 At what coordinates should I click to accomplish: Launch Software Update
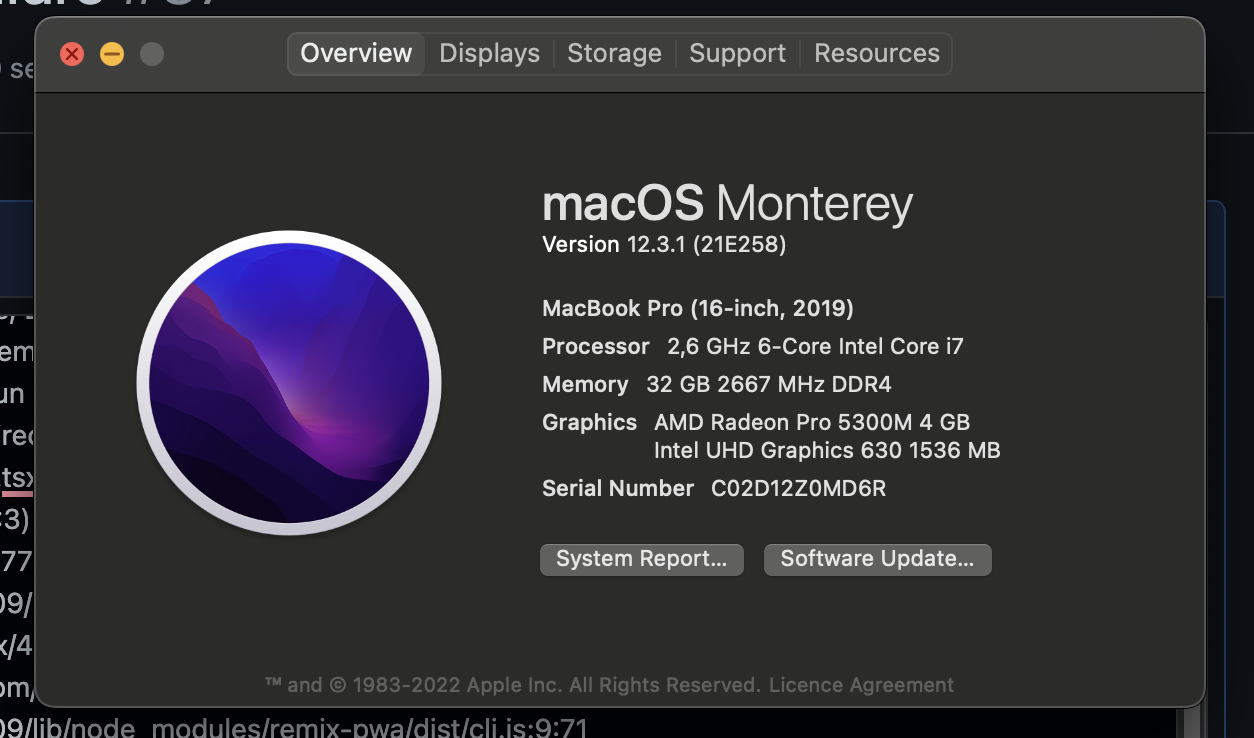coord(877,559)
